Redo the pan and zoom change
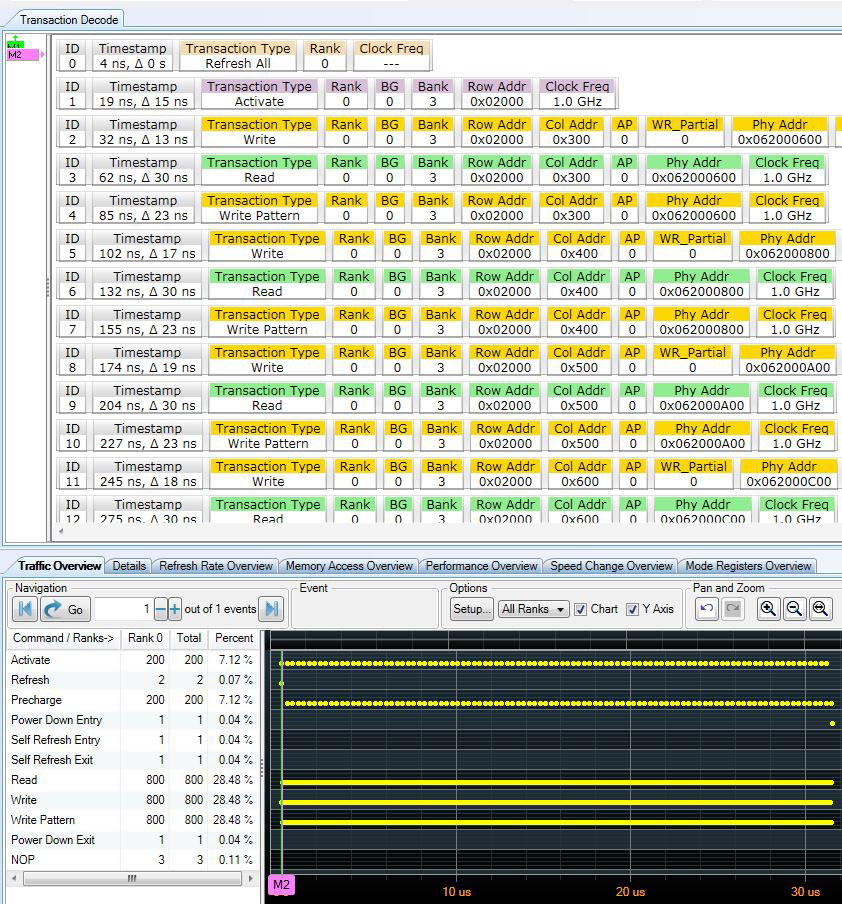Screen dimensions: 842x904 pyautogui.click(x=733, y=609)
